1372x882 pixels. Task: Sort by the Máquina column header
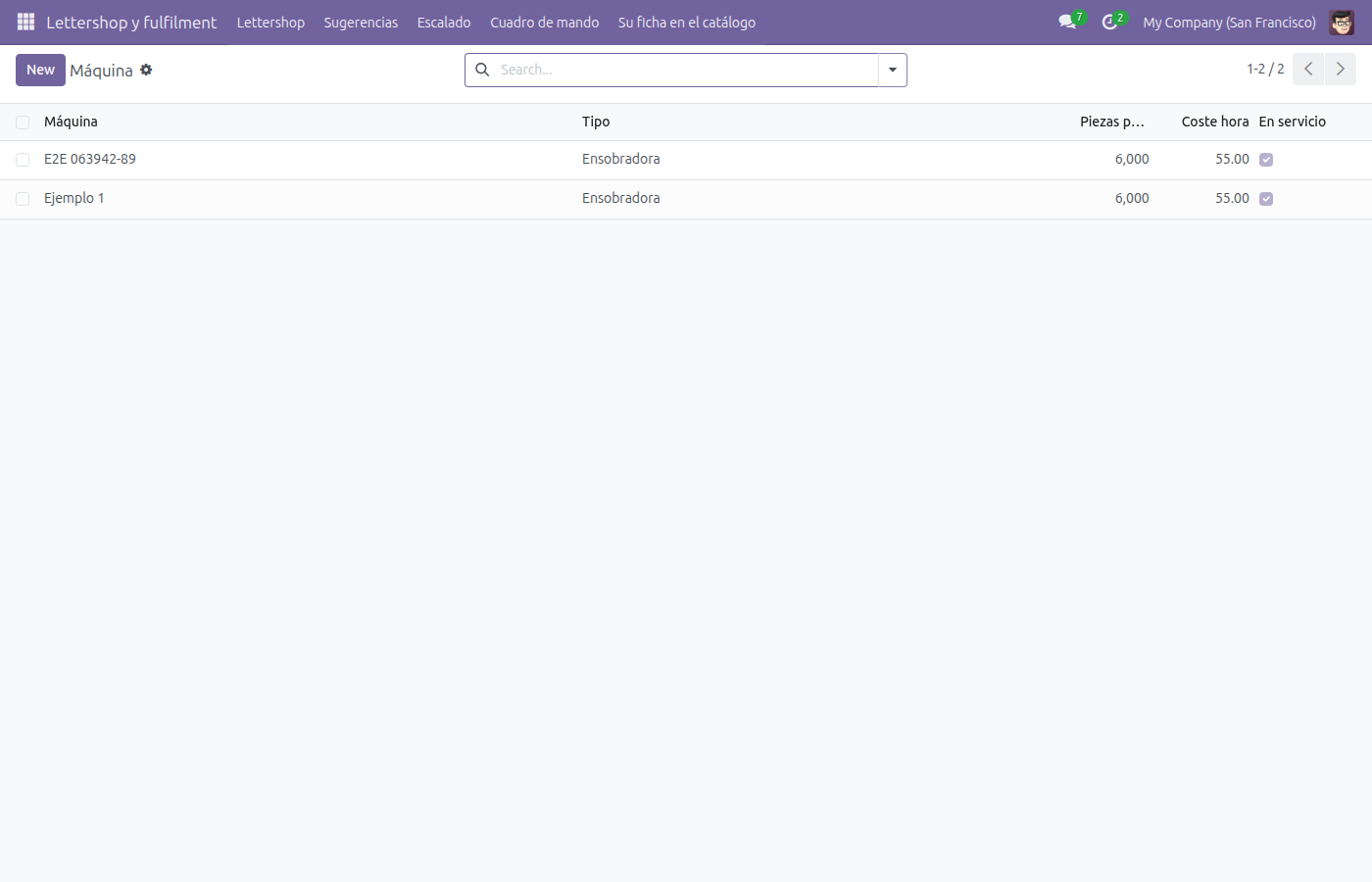pyautogui.click(x=71, y=122)
